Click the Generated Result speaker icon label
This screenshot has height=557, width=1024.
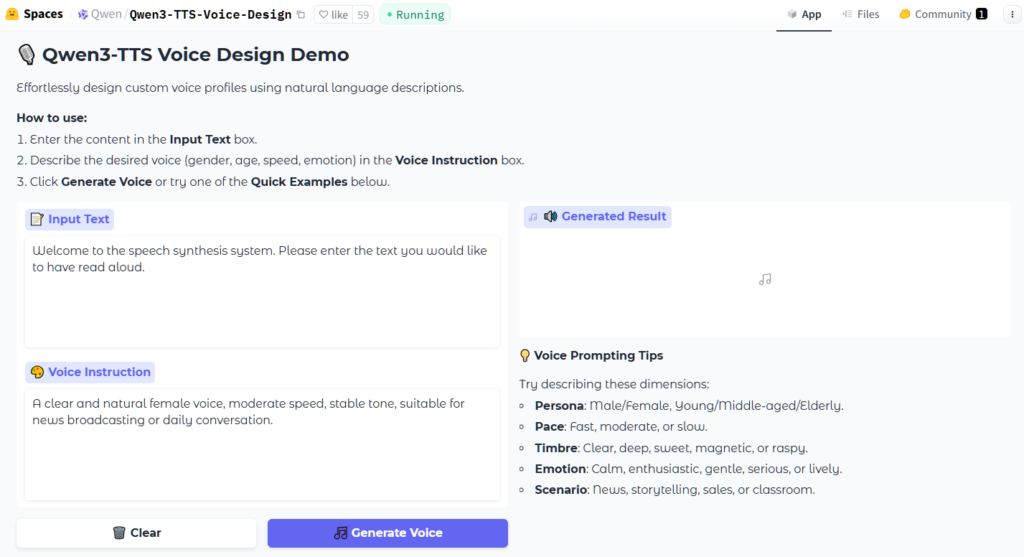coord(550,216)
